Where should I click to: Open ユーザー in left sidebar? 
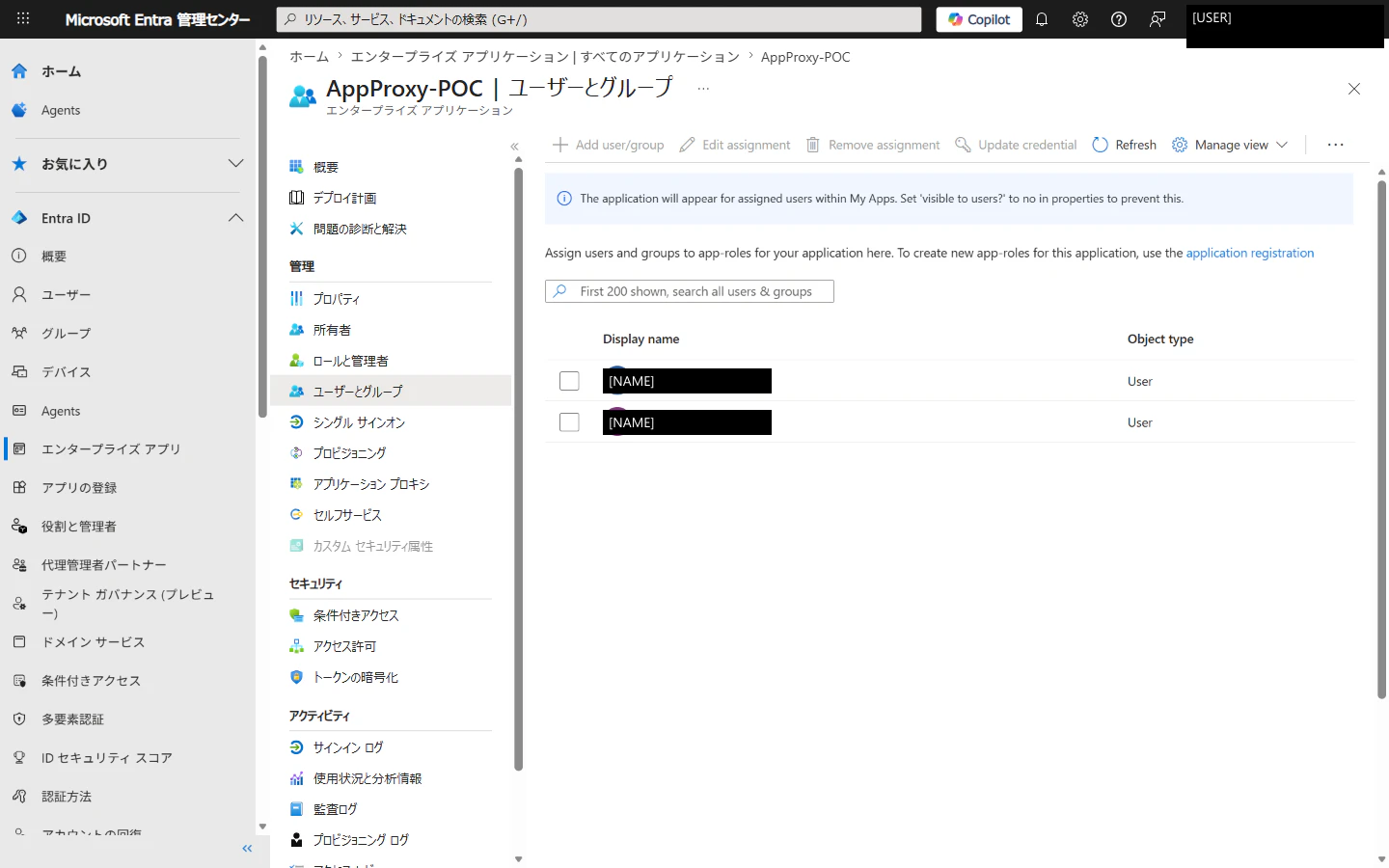click(66, 295)
